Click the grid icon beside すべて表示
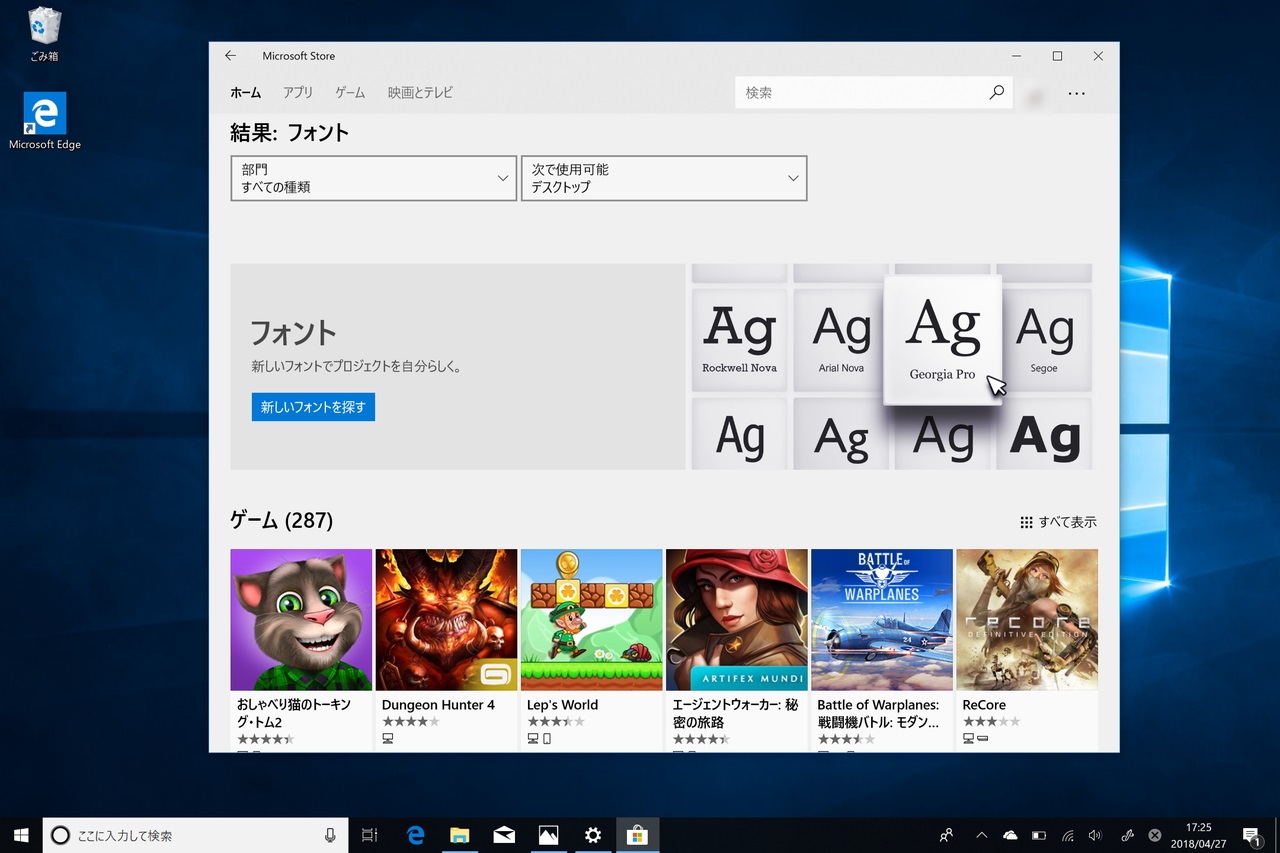Image resolution: width=1280 pixels, height=853 pixels. [1025, 521]
